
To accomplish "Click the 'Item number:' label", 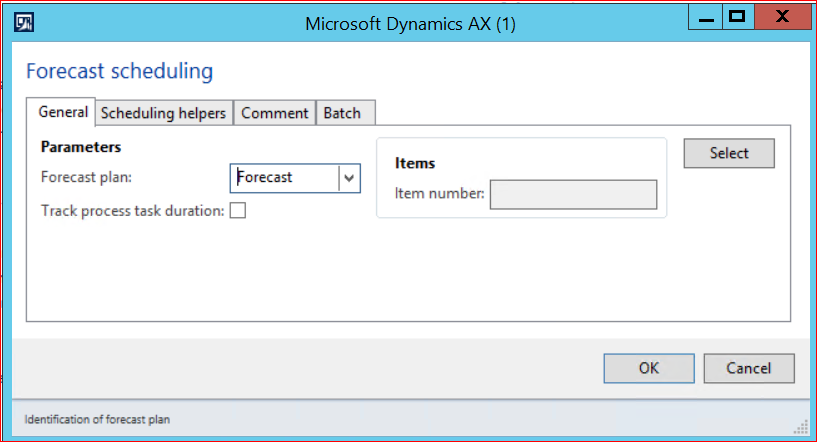I will coord(439,193).
